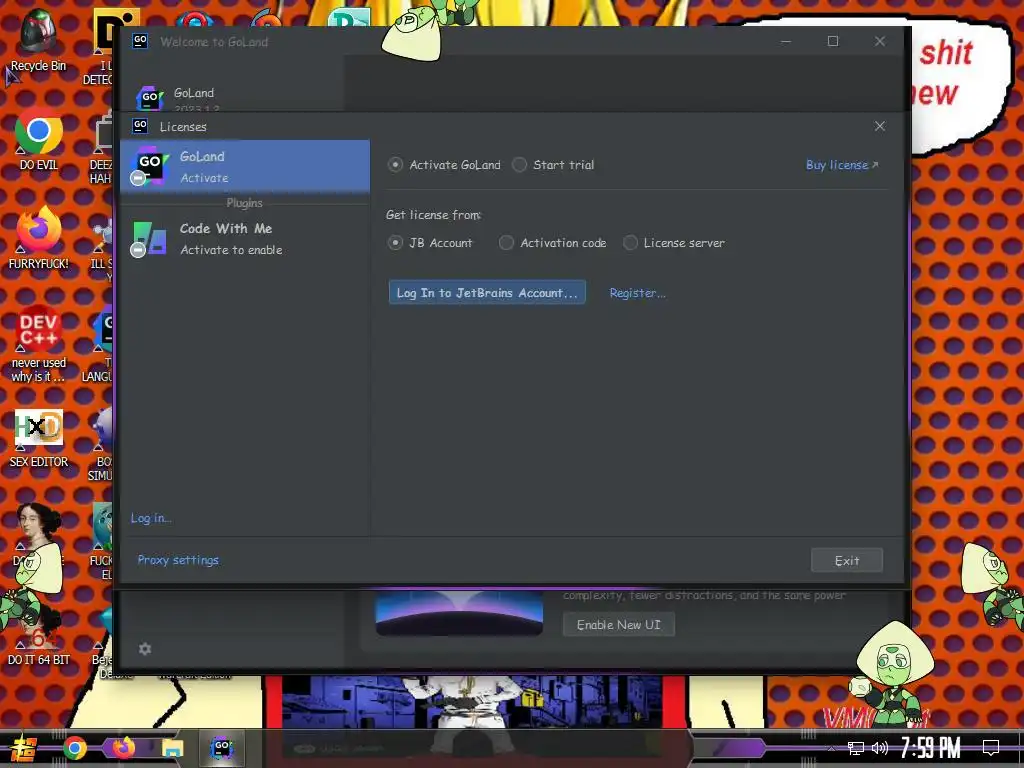Open the Dev C++ desktop icon

click(39, 345)
